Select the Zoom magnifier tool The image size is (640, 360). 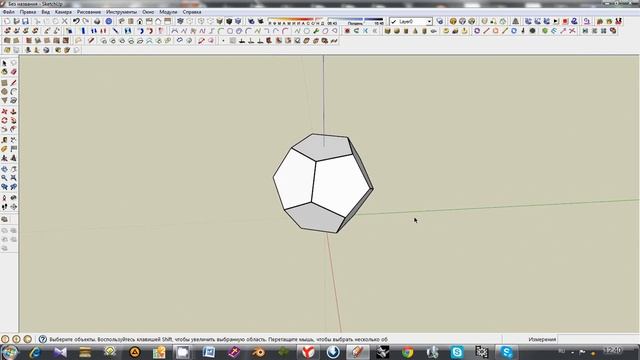(x=4, y=178)
